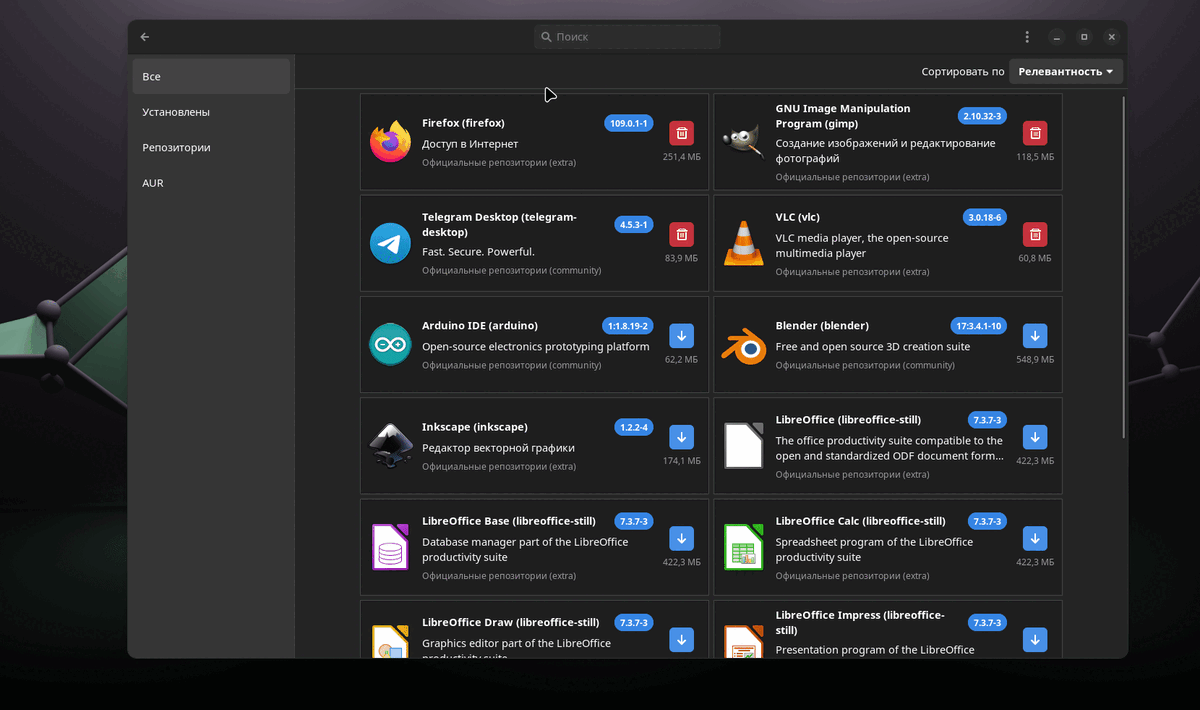Screen dimensions: 1200x710
Task: Click Inkscape size 174,1 МБ
Action: [x=681, y=461]
